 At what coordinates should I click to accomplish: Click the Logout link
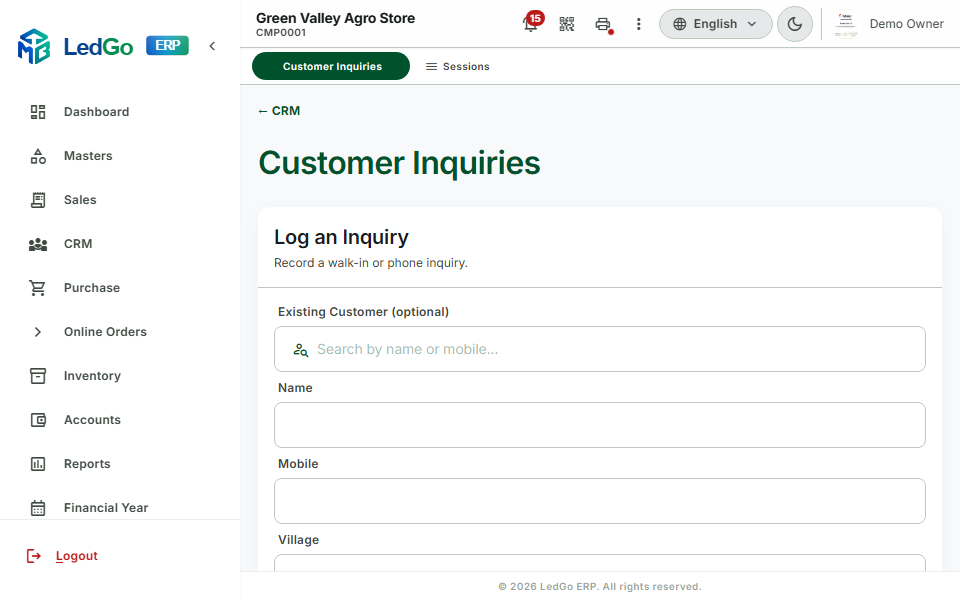[77, 556]
